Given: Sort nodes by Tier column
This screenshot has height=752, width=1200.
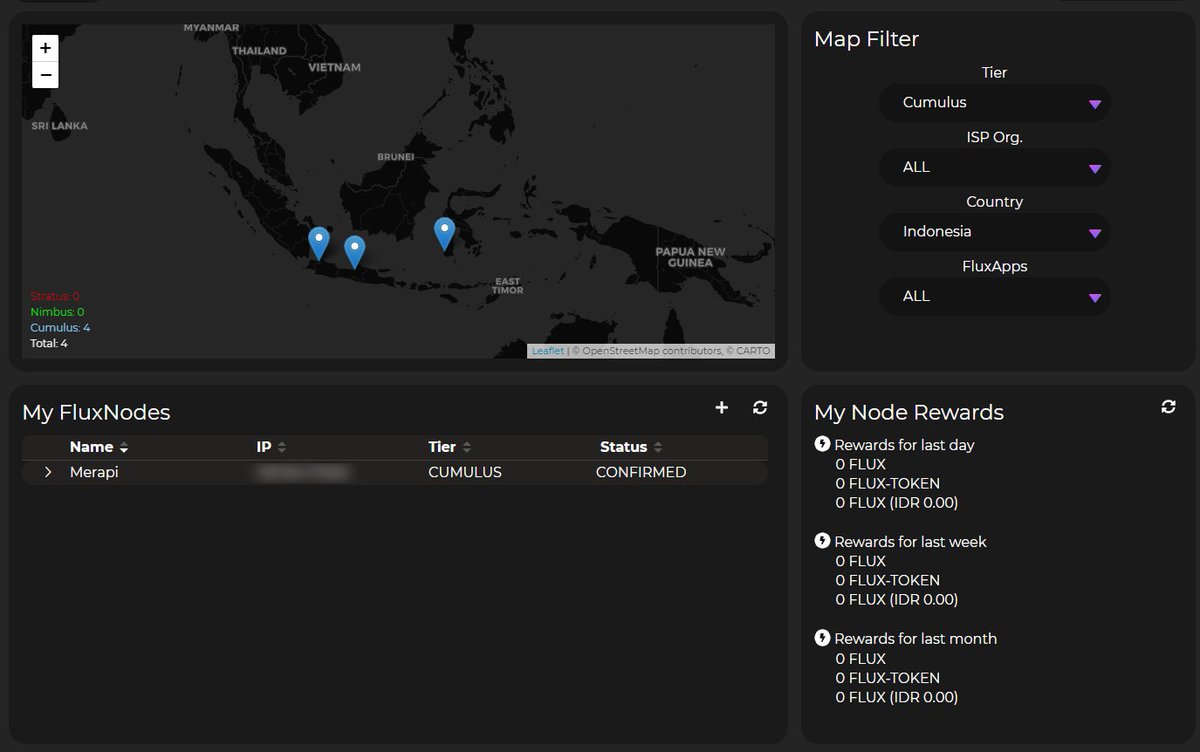Looking at the screenshot, I should [x=450, y=447].
